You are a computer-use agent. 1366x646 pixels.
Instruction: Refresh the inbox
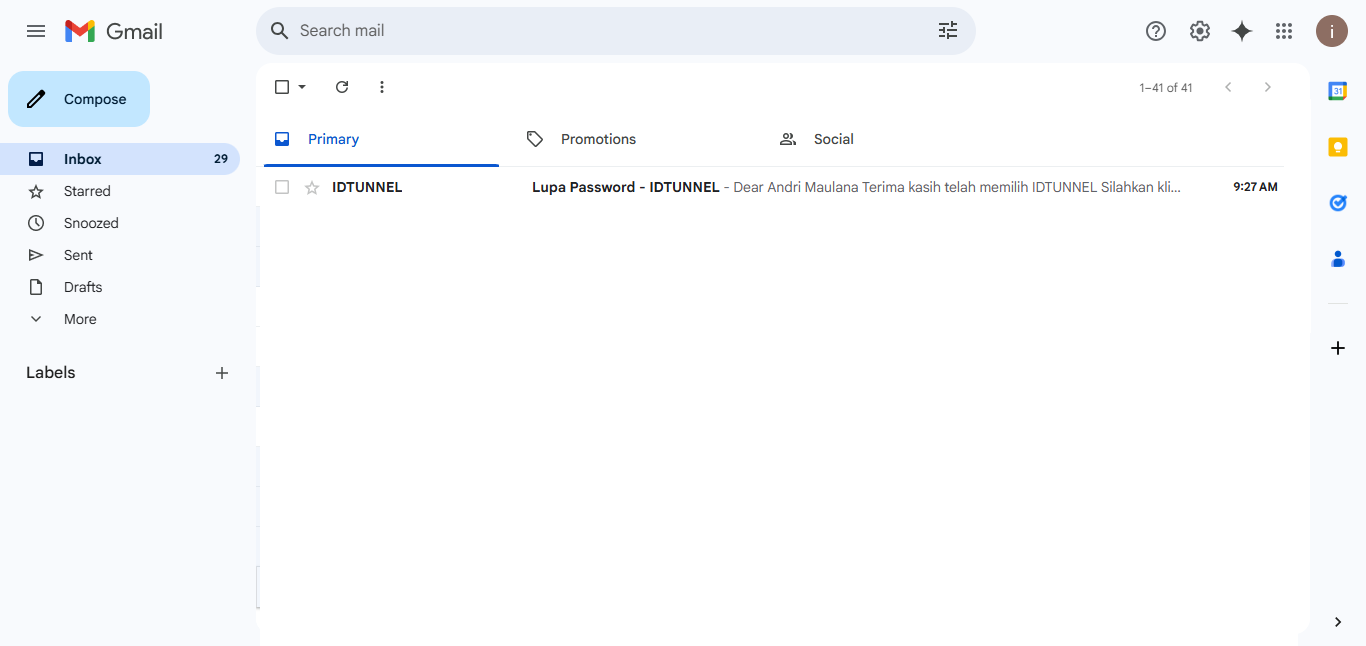point(342,87)
